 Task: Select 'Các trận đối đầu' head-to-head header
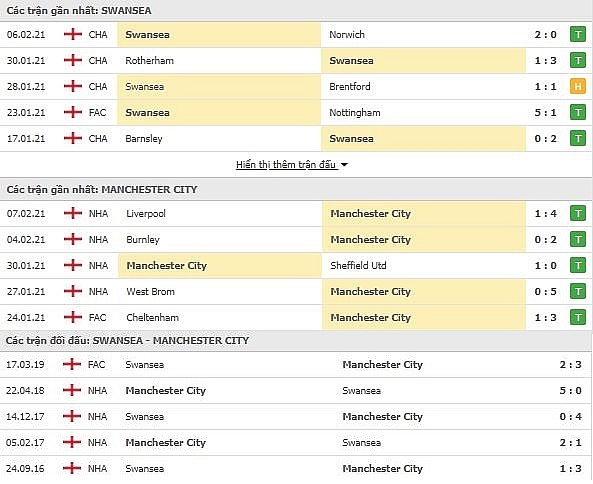point(127,340)
